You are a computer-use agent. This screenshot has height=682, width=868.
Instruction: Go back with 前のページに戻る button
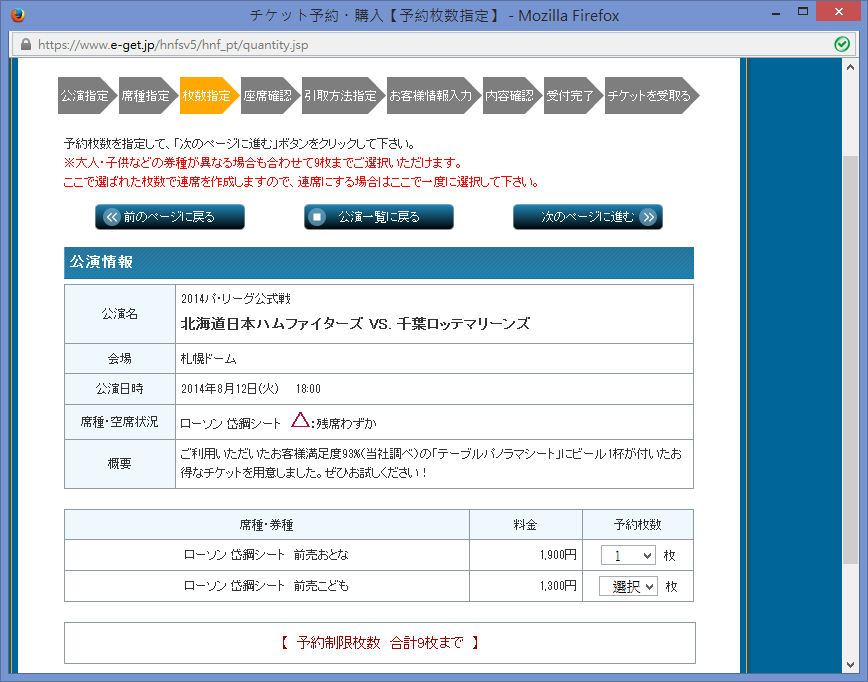170,217
